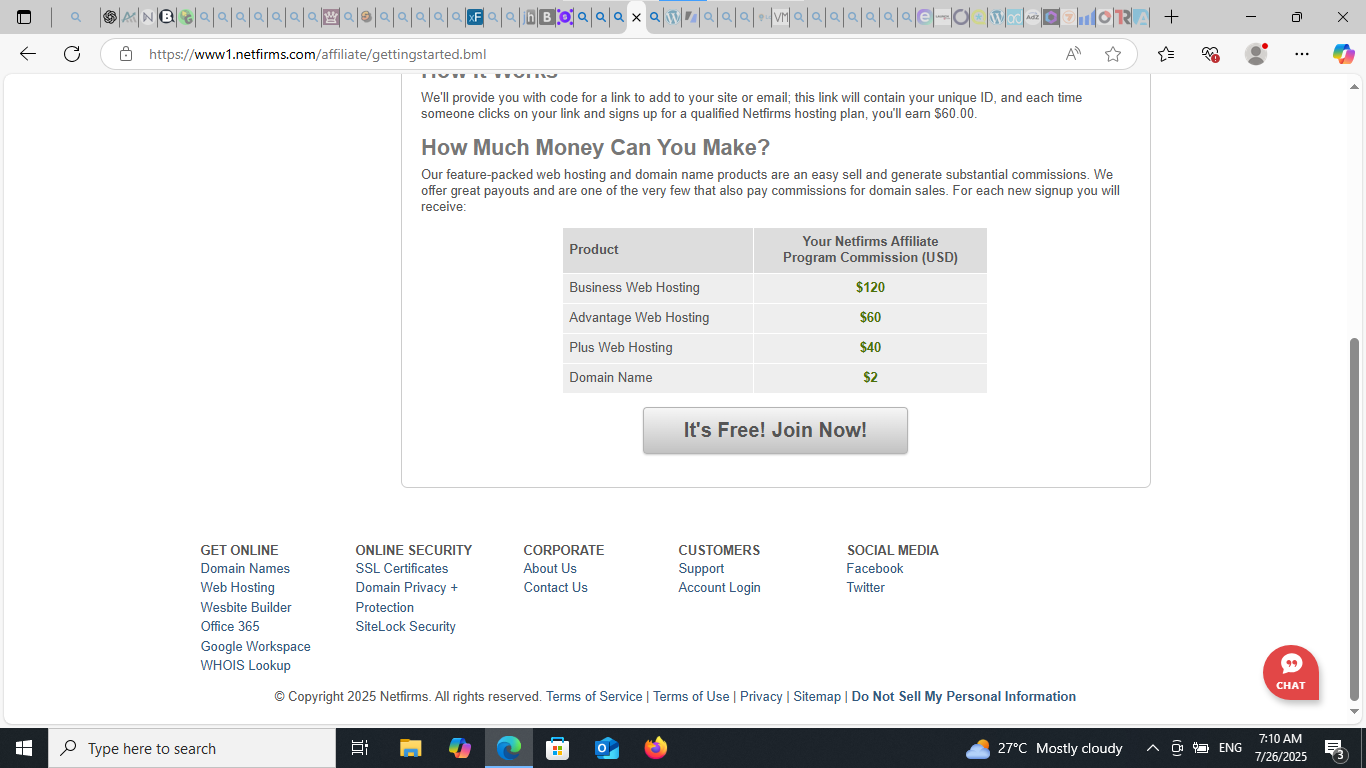Open the Wesbite Builder link
The image size is (1366, 768).
pyautogui.click(x=246, y=607)
